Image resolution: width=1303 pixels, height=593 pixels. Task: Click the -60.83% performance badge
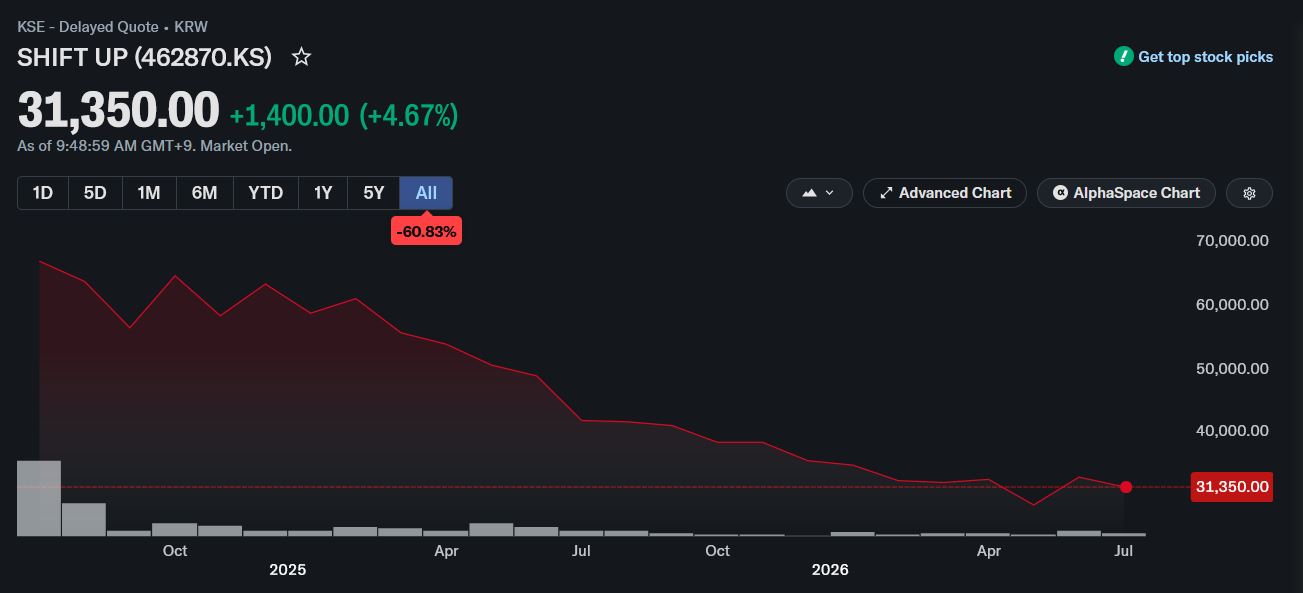point(426,232)
